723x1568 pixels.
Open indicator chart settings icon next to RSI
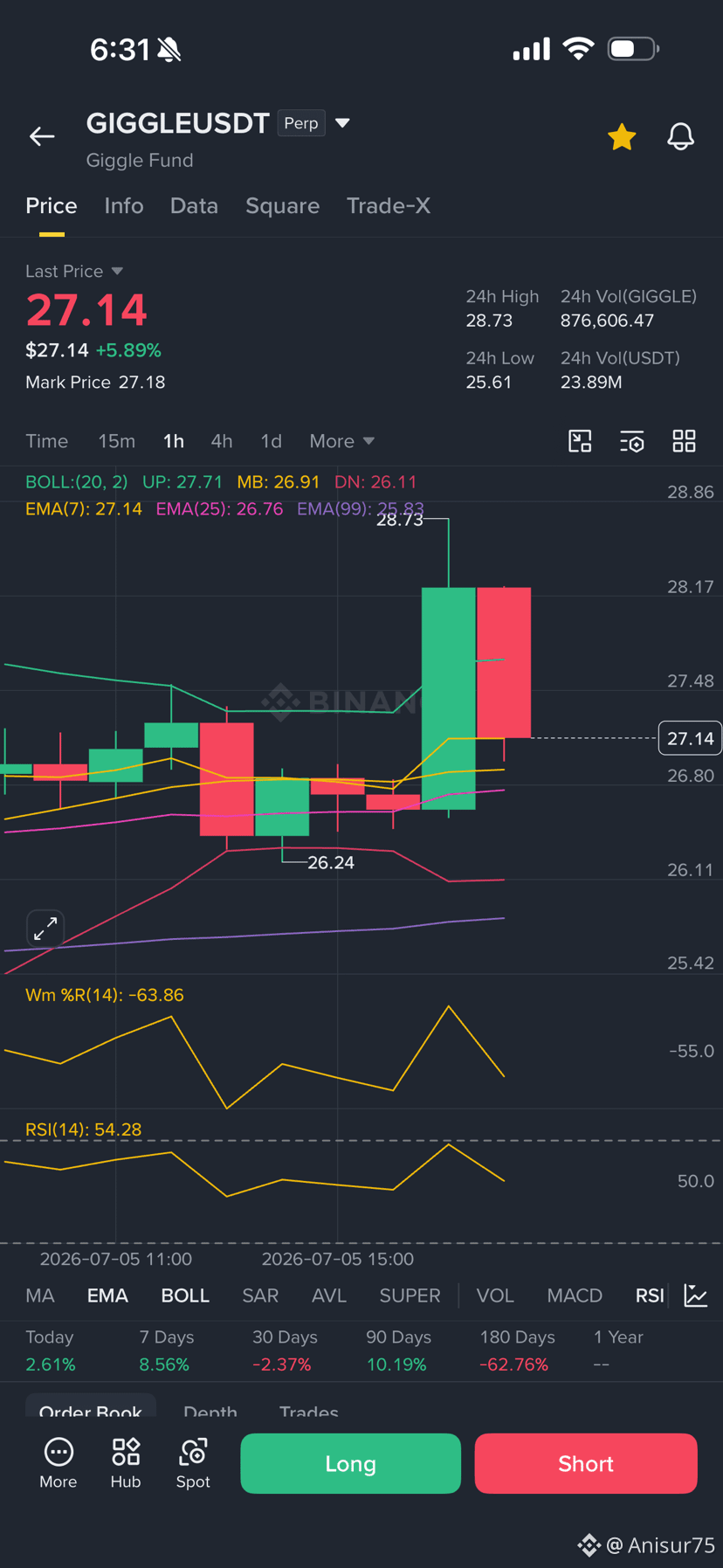696,1295
